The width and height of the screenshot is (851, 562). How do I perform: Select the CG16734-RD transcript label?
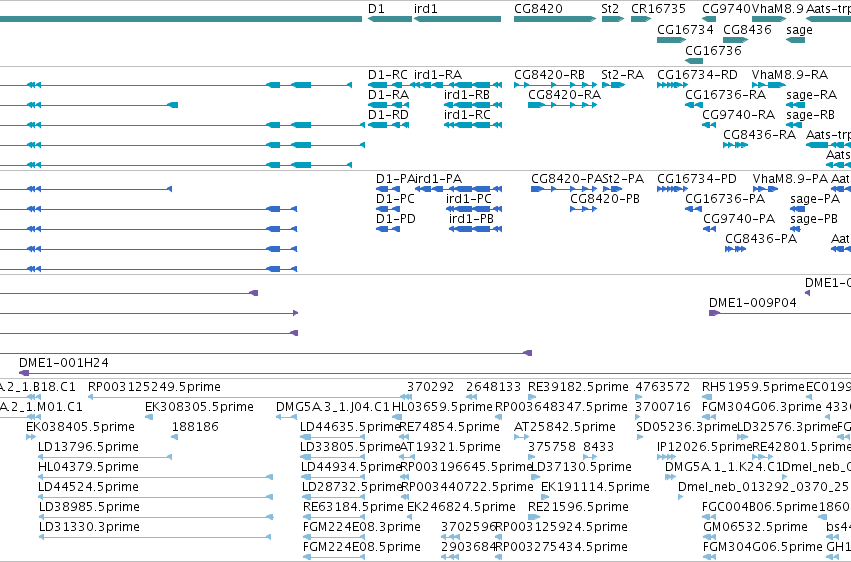pyautogui.click(x=697, y=75)
